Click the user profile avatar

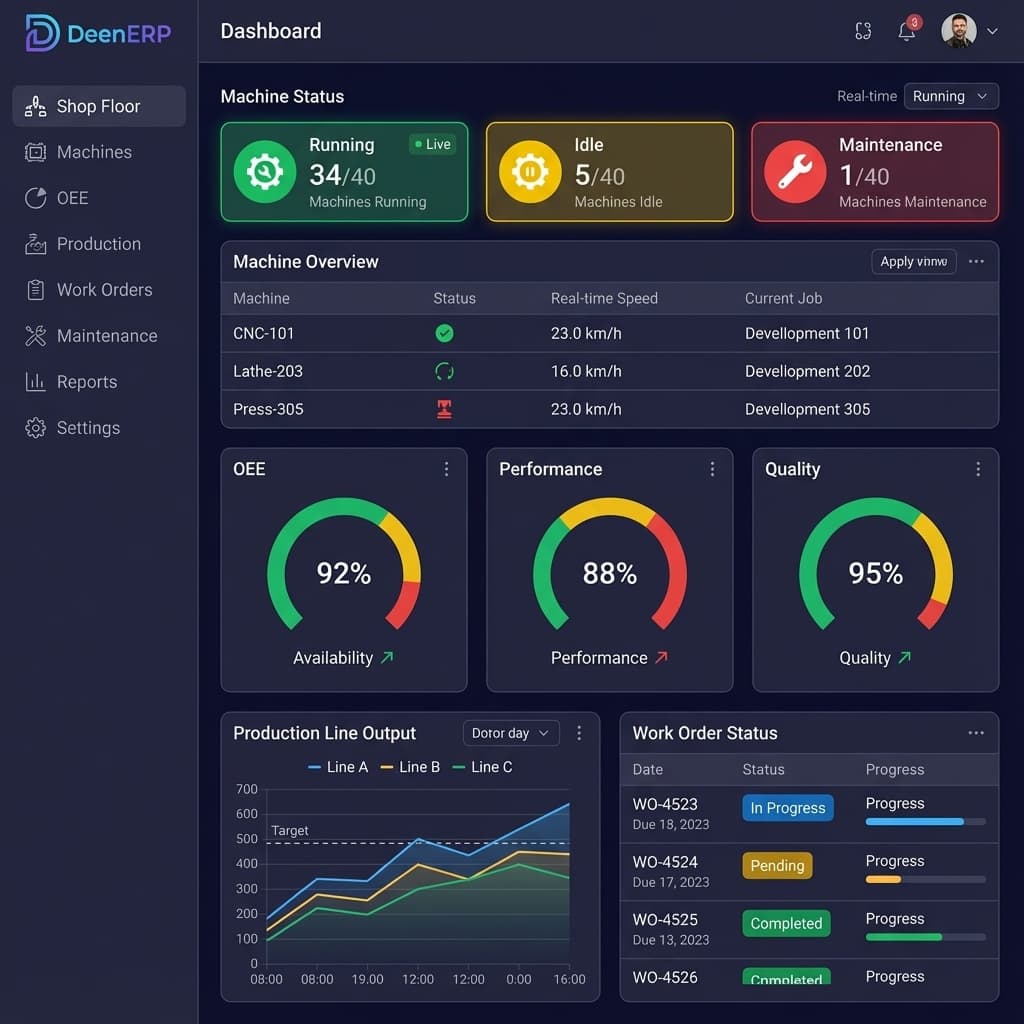click(x=958, y=31)
